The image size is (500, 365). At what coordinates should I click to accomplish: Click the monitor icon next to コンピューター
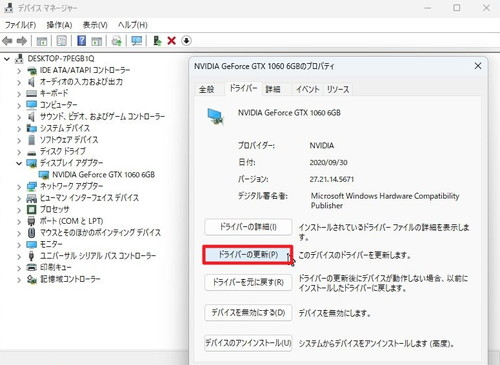[x=31, y=105]
